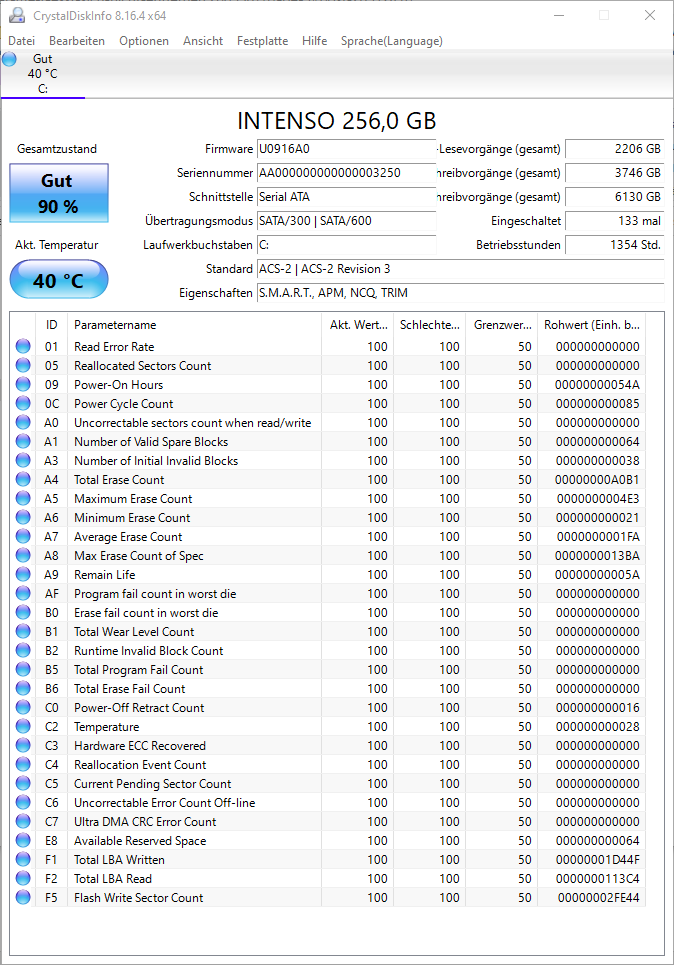Viewport: 674px width, 965px height.
Task: Click the Akt. Temperatur label
Action: click(x=57, y=245)
